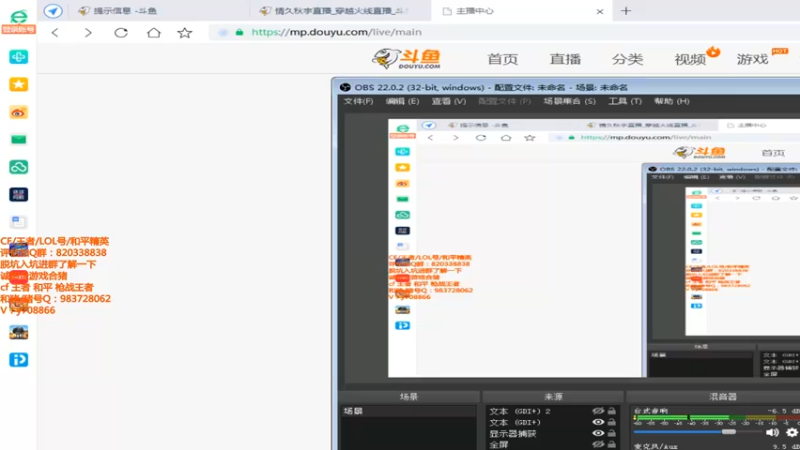800x450 pixels.
Task: Click the blue compass icon beside tabs
Action: pos(53,11)
